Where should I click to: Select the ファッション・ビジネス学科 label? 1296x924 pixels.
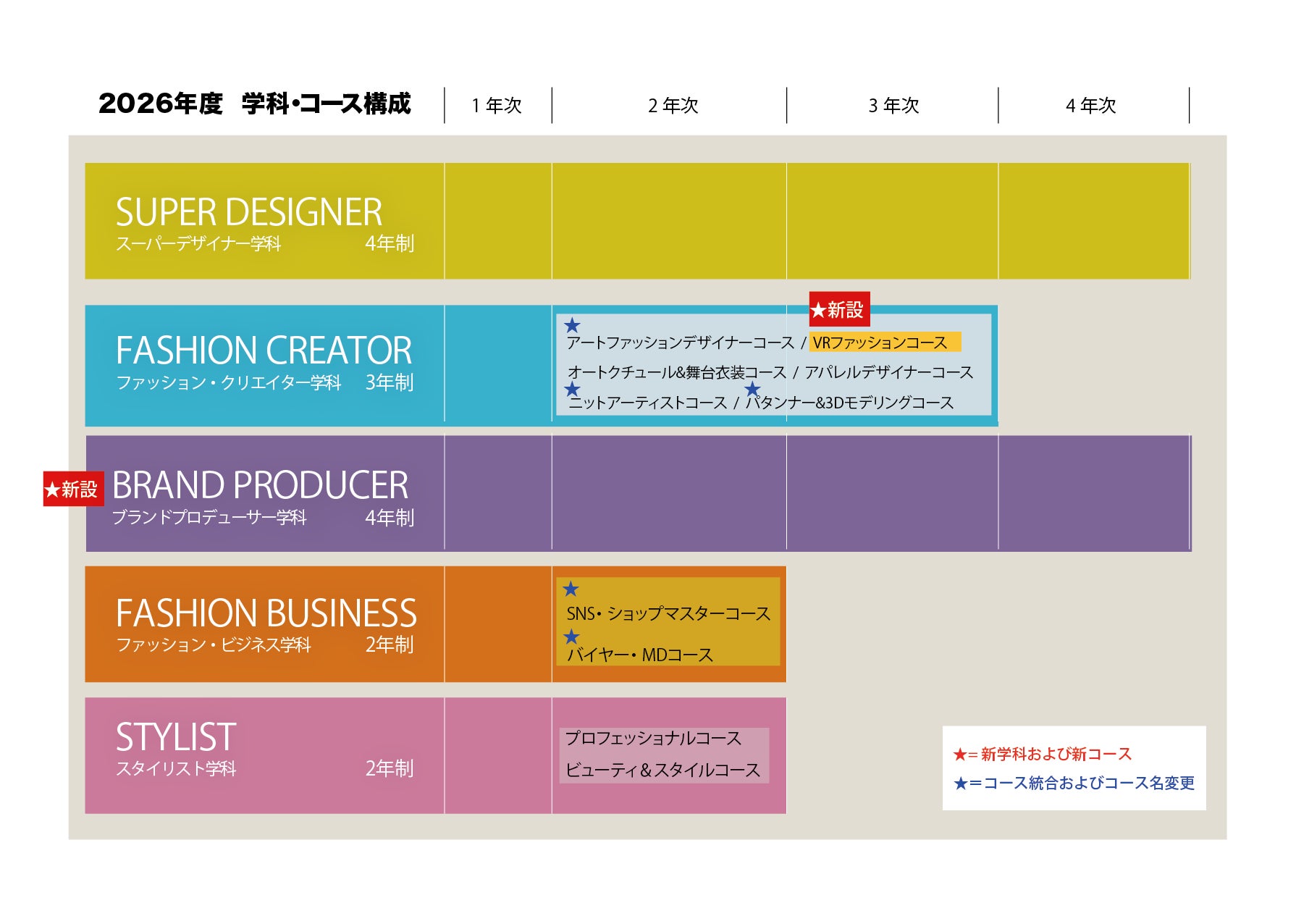pyautogui.click(x=214, y=644)
